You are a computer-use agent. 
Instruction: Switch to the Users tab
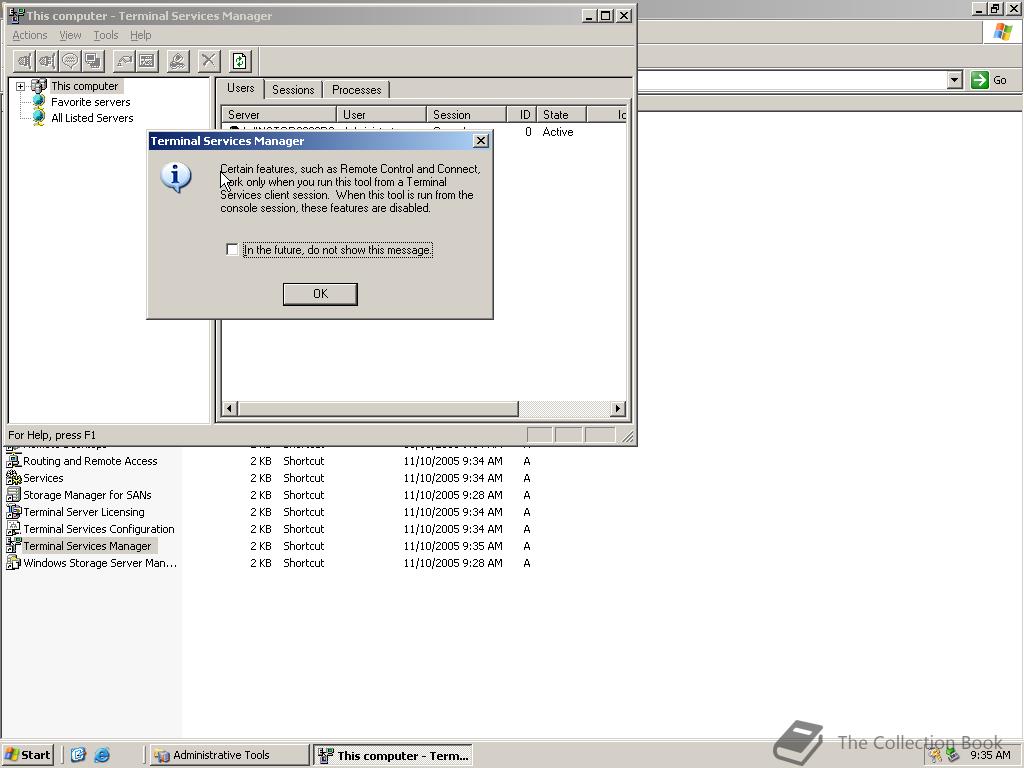point(240,88)
